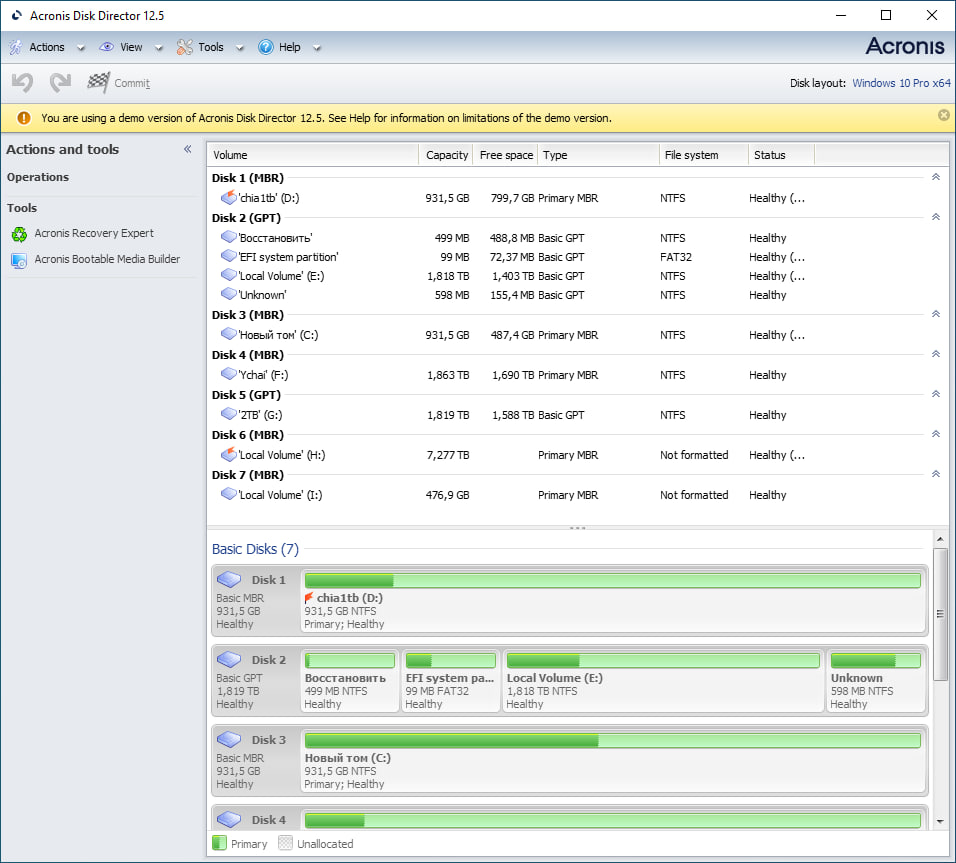The image size is (956, 863).
Task: Select the chia1tb (D:) usage bar
Action: [613, 580]
